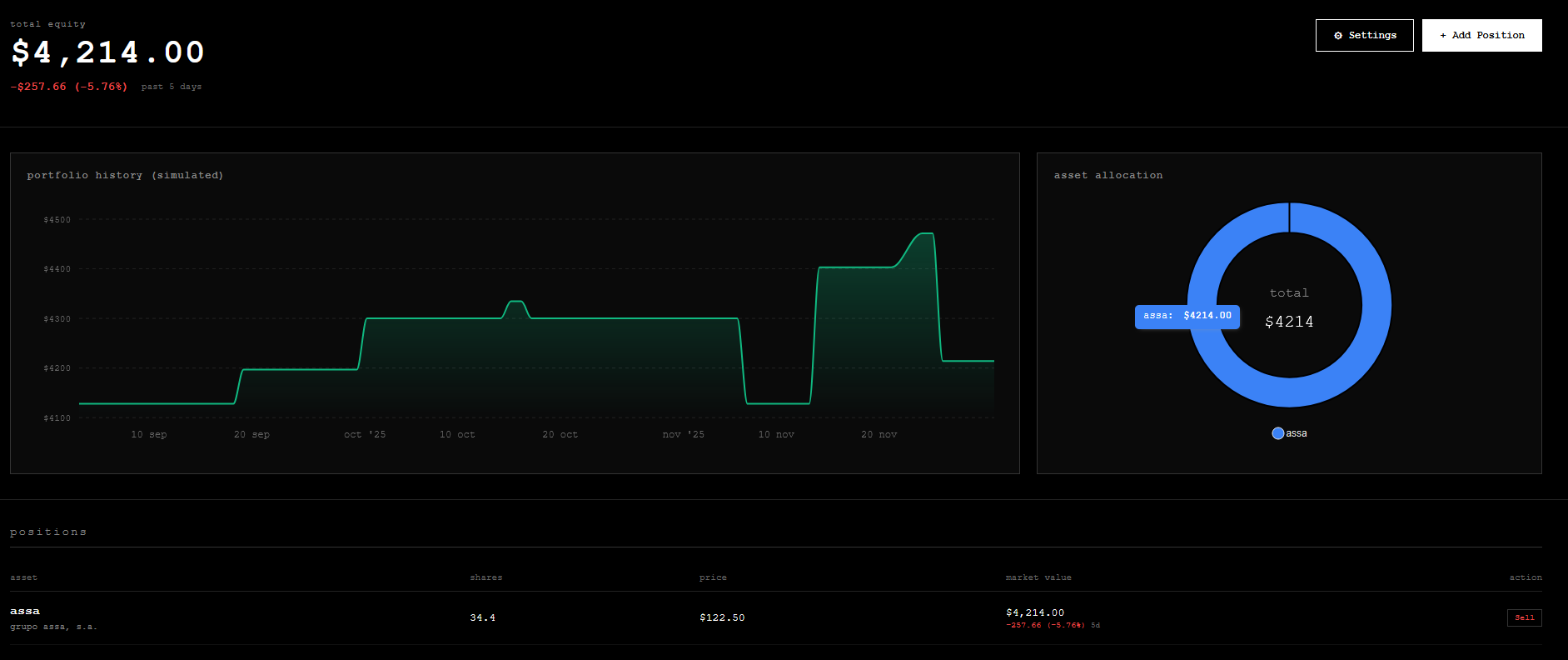This screenshot has height=660, width=1568.
Task: Click the '10 nov' axis label
Action: [776, 434]
